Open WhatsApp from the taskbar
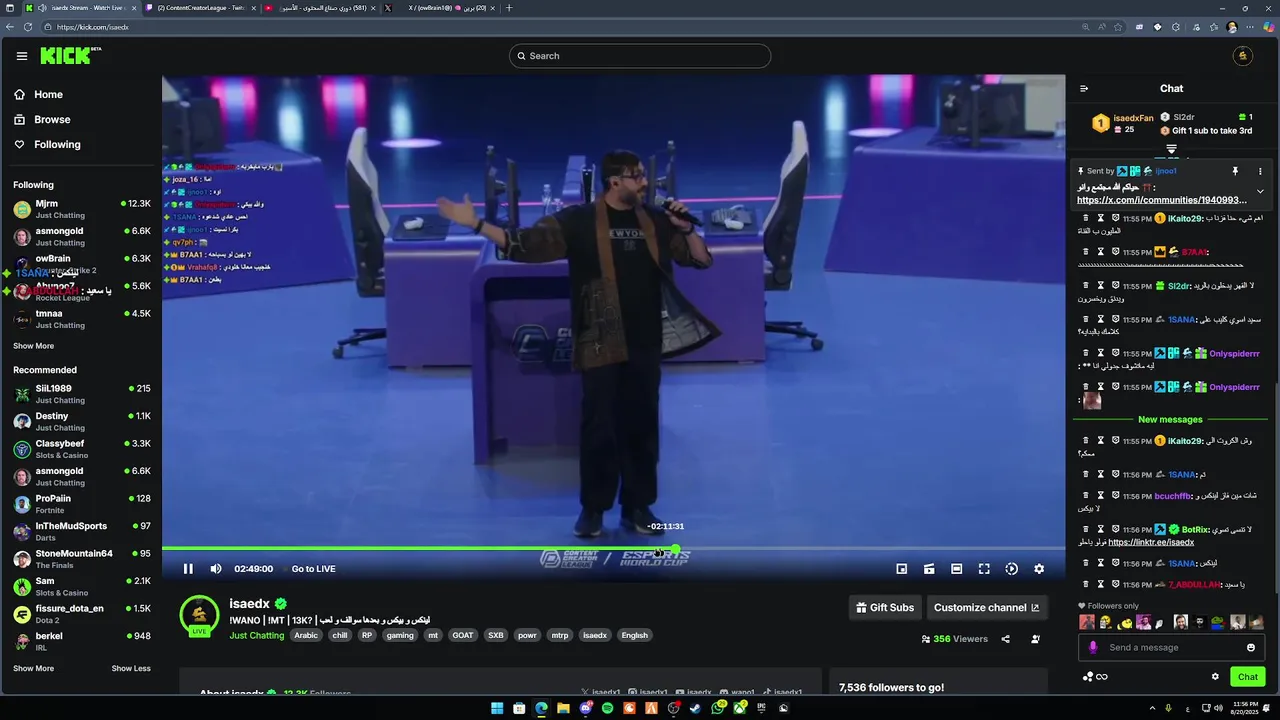Image resolution: width=1280 pixels, height=720 pixels. (717, 708)
